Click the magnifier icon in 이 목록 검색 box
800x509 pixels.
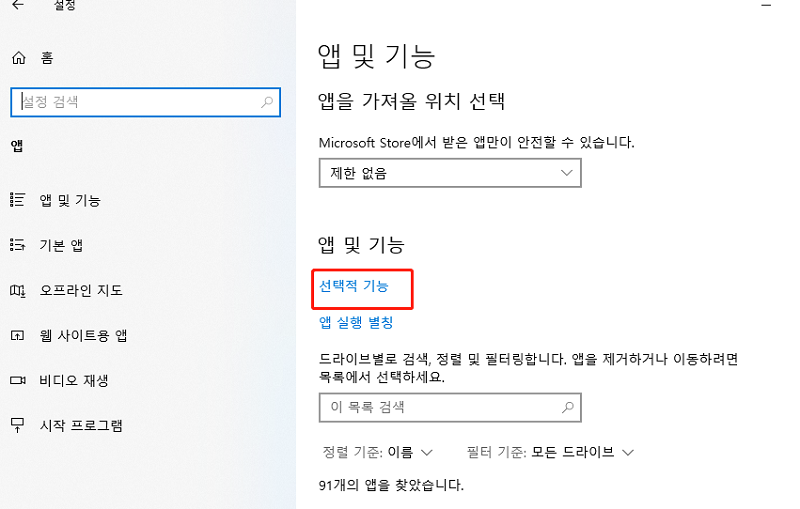tap(568, 408)
